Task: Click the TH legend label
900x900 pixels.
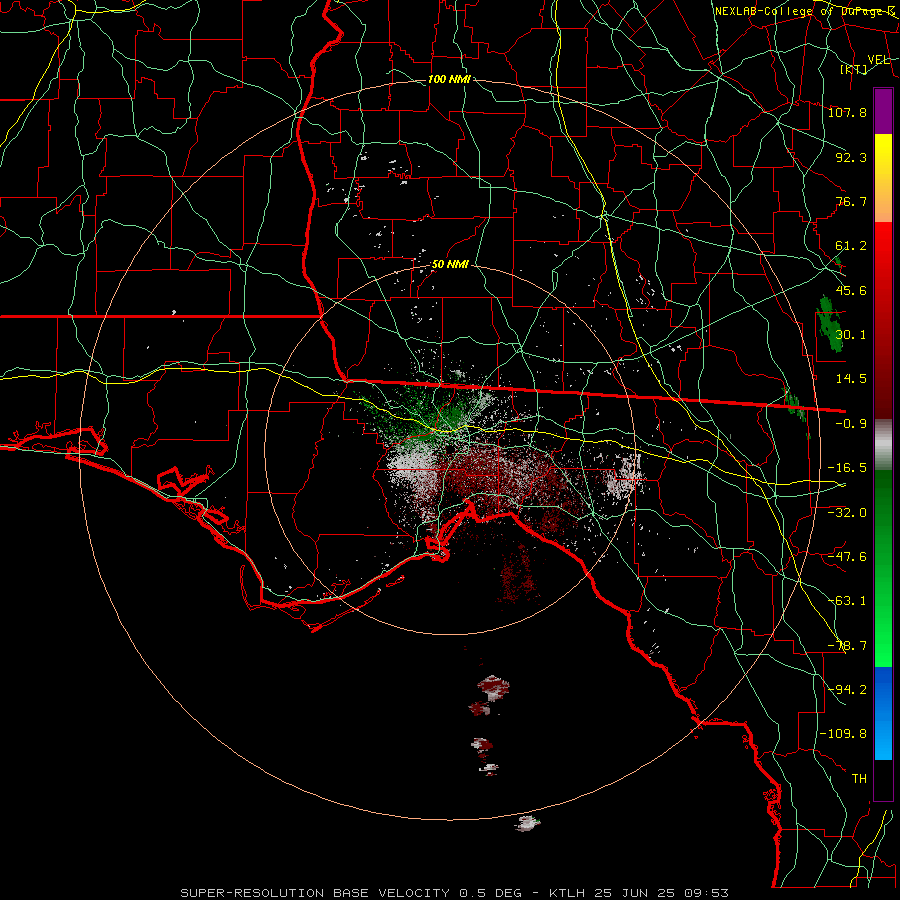Action: pos(859,779)
